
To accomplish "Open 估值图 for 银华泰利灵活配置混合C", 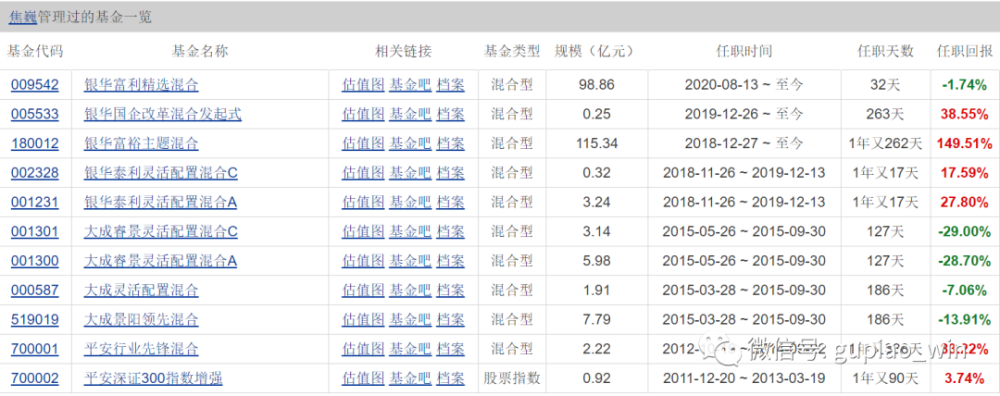I will click(363, 173).
